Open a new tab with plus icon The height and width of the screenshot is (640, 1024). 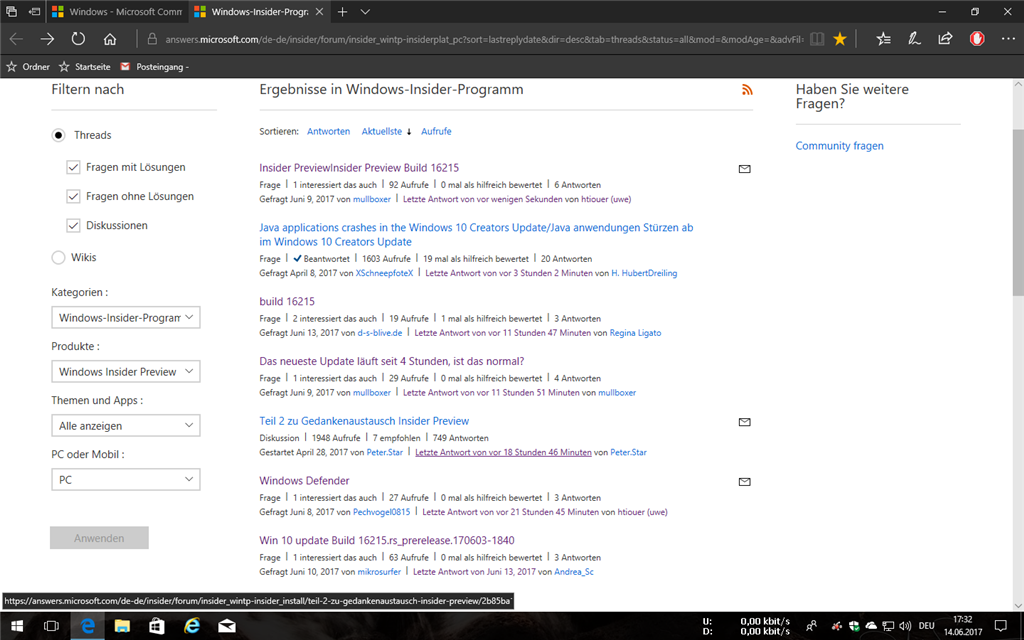(x=342, y=12)
